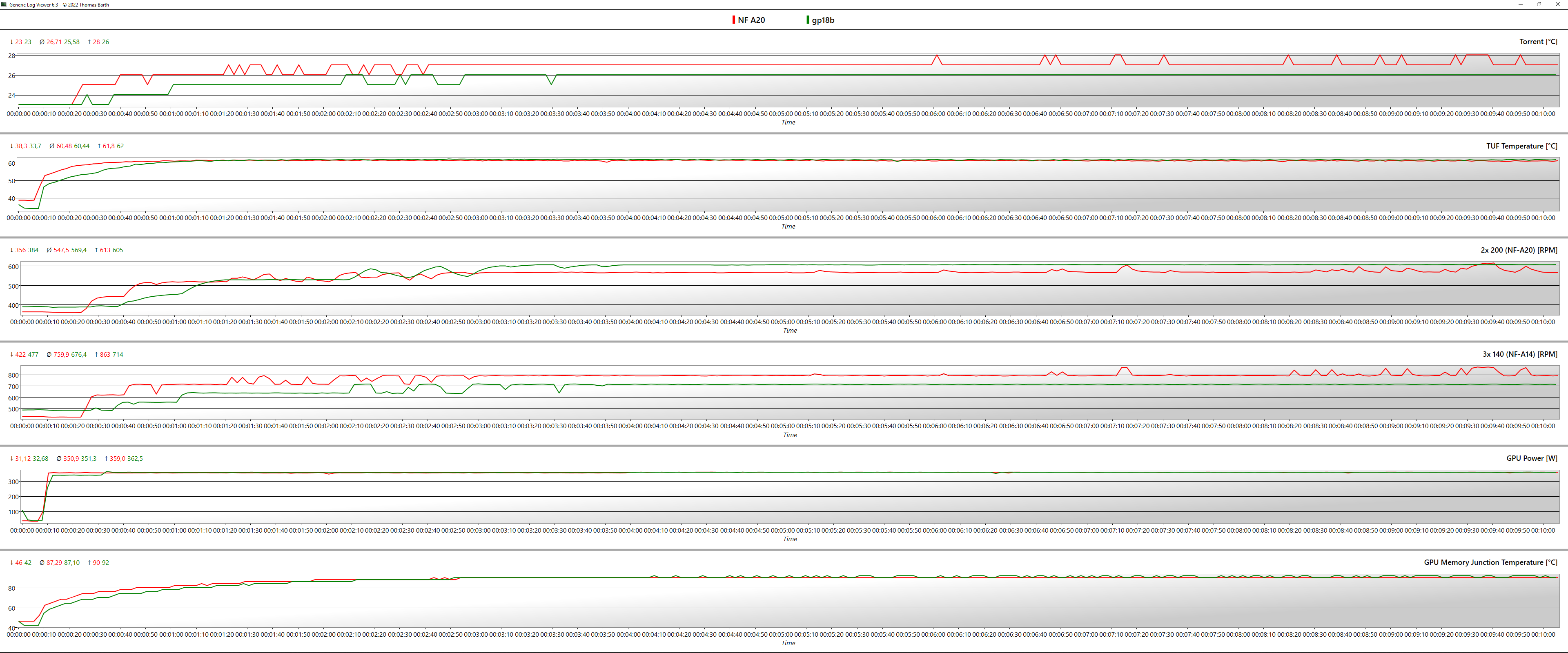Click the Generic Log Viewer app icon
Viewport: 1568px width, 653px height.
pyautogui.click(x=4, y=4)
